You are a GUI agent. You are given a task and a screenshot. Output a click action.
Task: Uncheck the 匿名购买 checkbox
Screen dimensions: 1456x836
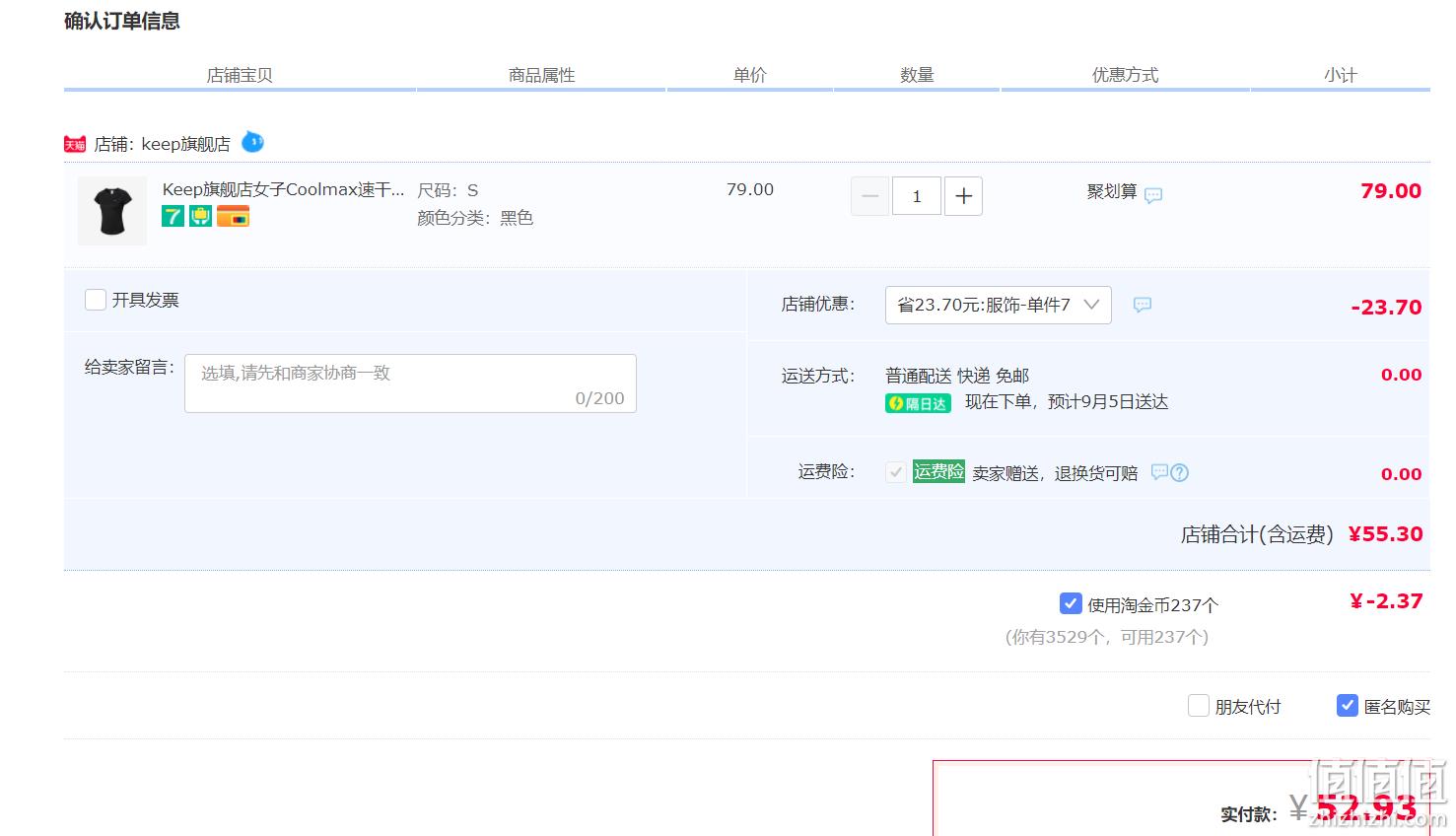[x=1348, y=706]
